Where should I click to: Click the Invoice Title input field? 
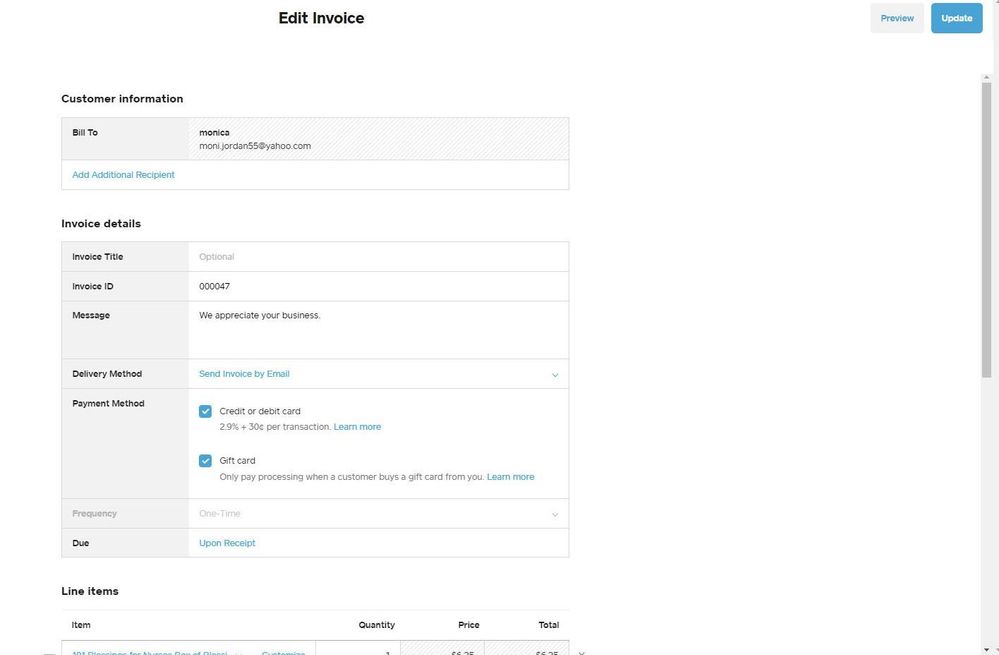(x=378, y=257)
